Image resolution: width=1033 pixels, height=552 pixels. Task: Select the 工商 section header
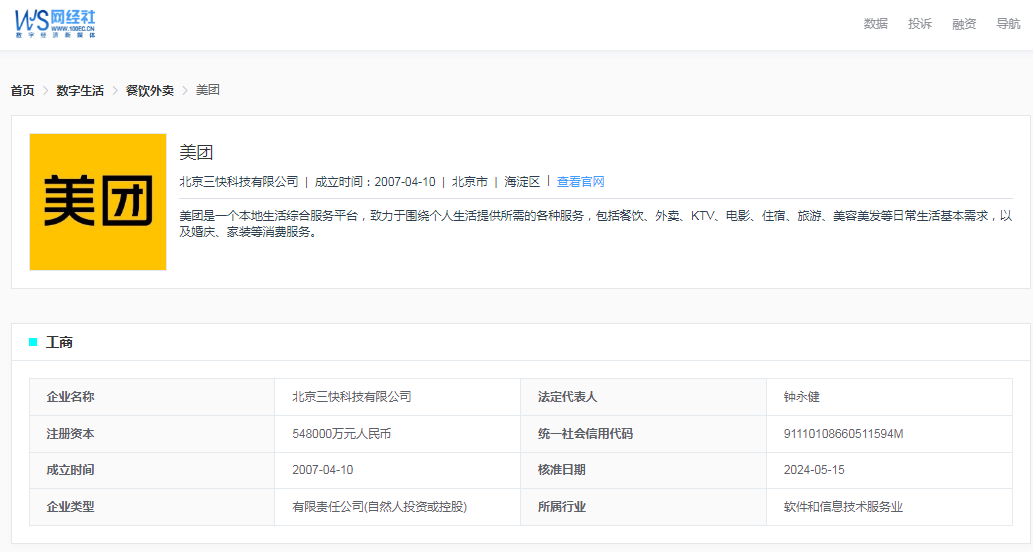[59, 342]
